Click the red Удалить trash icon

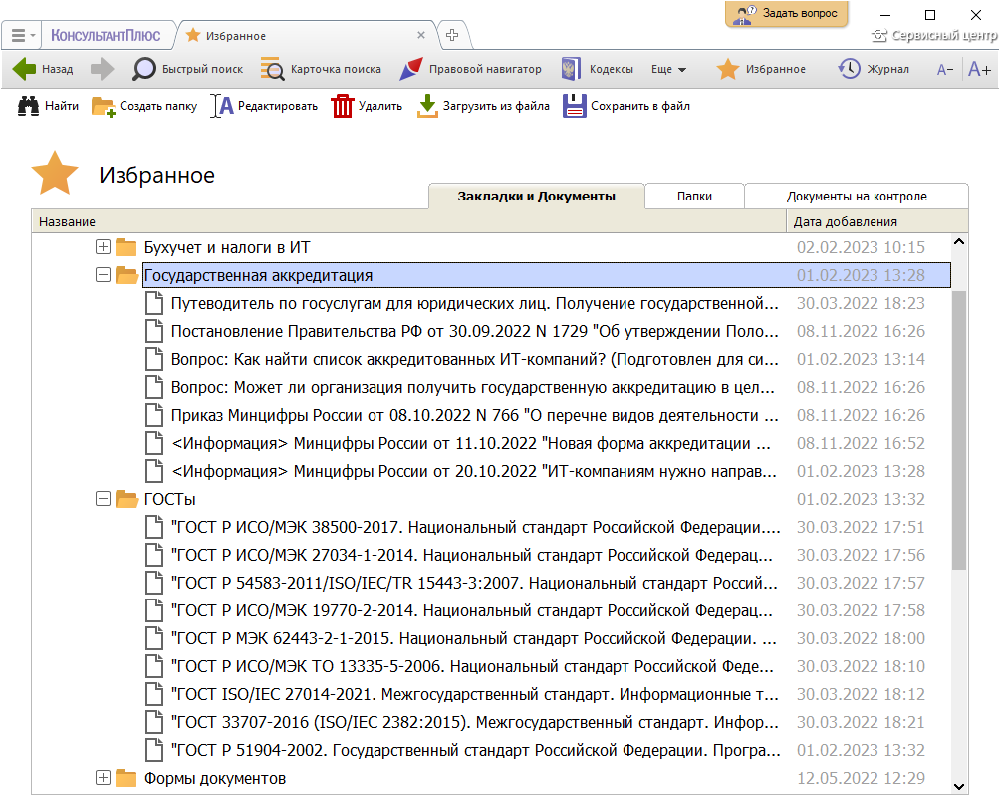pyautogui.click(x=343, y=106)
